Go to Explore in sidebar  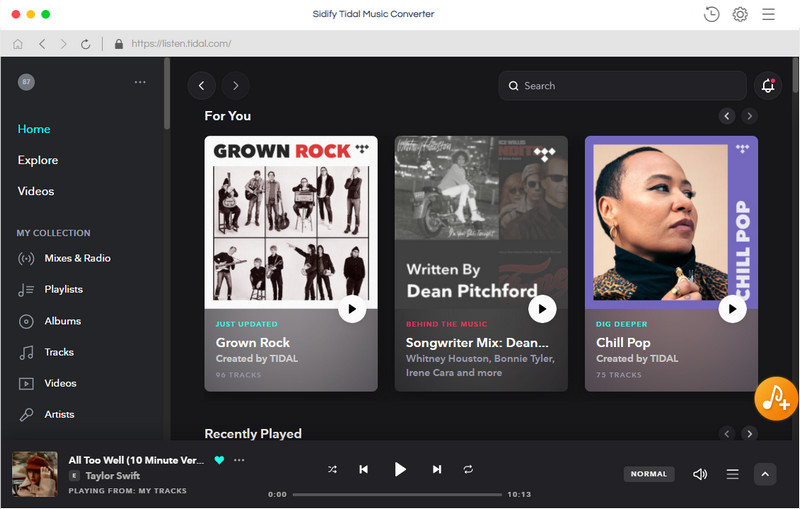(38, 160)
